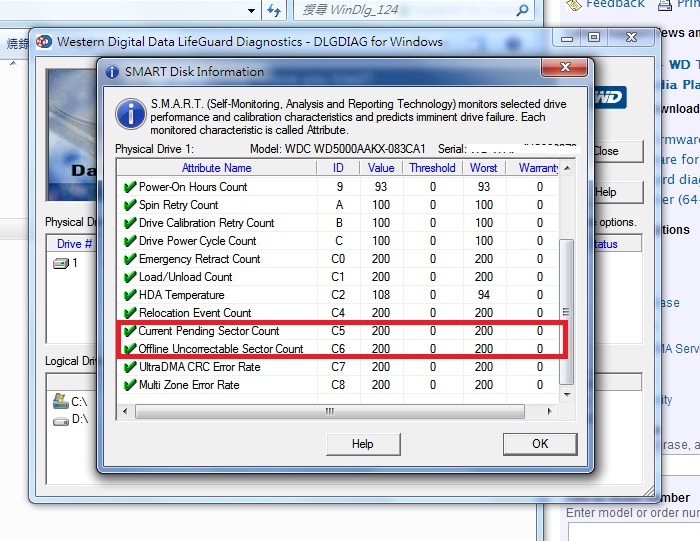Image resolution: width=700 pixels, height=541 pixels.
Task: Select the HDA Temperature row text
Action: 182,295
